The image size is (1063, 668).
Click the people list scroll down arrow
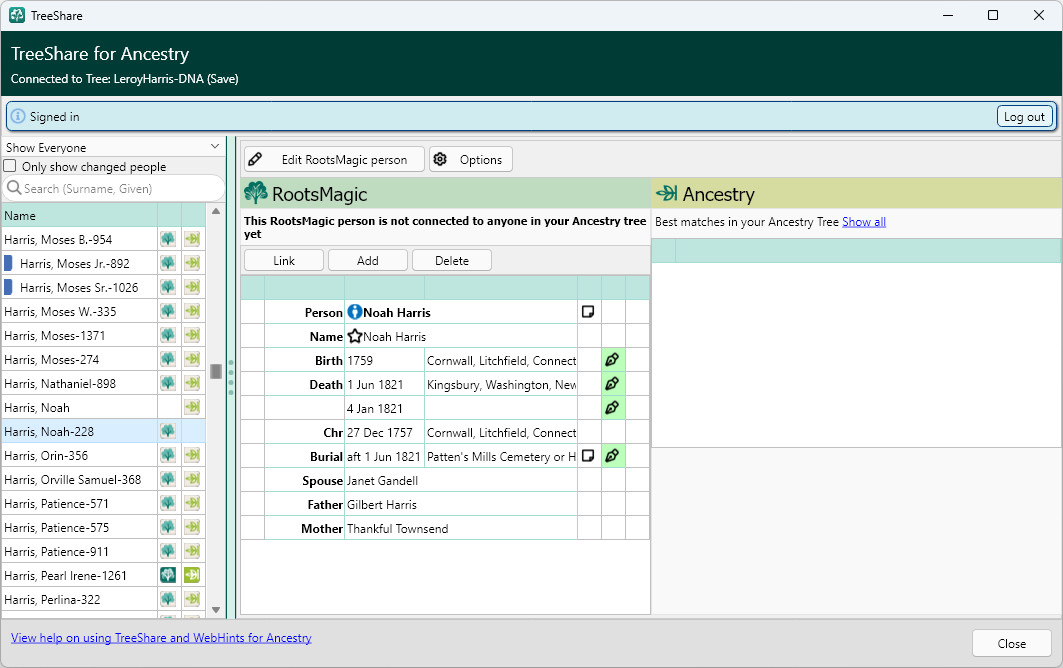[x=216, y=610]
